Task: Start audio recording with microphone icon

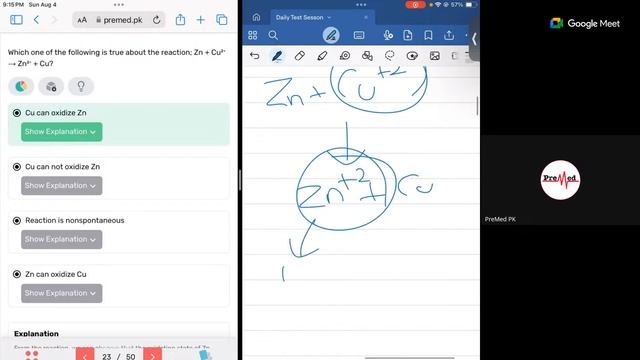Action: (388, 36)
